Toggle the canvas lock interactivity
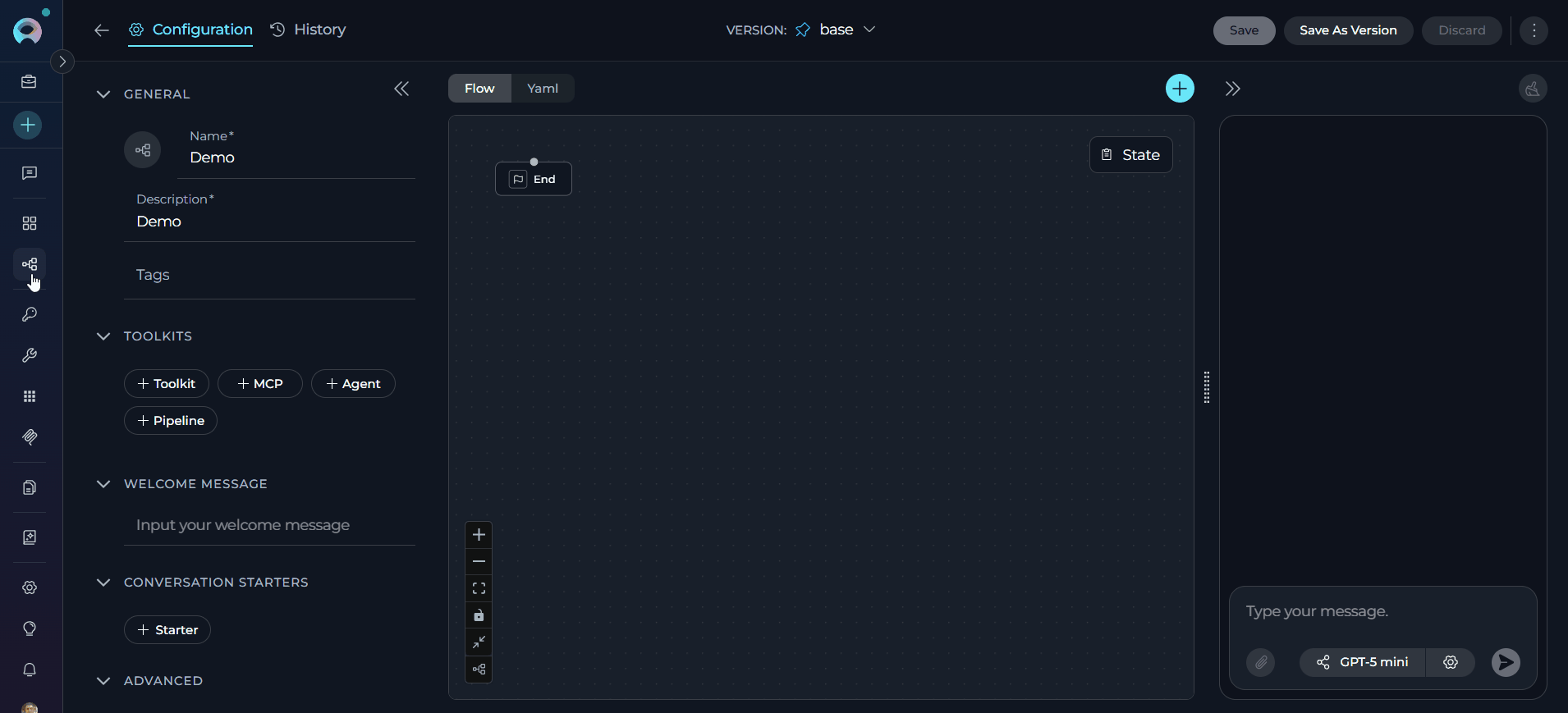 coord(479,615)
